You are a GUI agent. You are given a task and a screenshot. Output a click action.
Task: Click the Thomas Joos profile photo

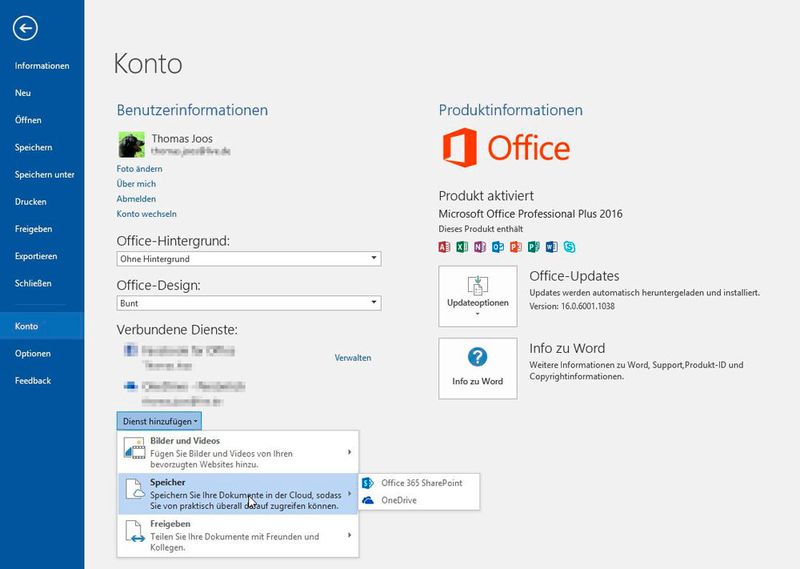pos(132,144)
